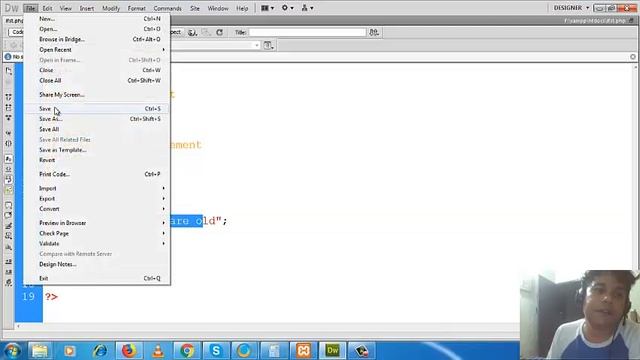
Task: Open Google Chrome from the taskbar
Action: click(x=187, y=351)
